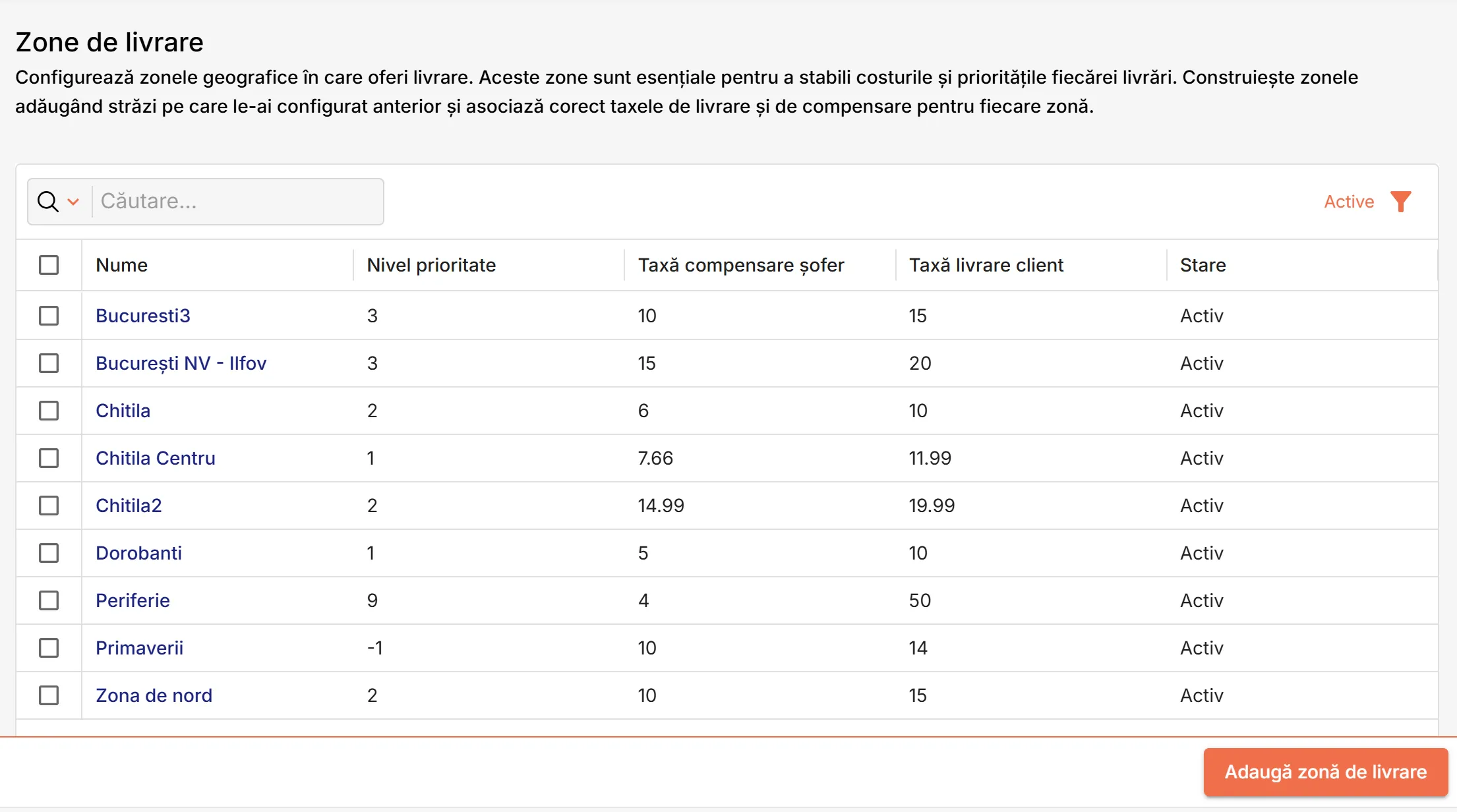Check the Bucuresti3 row checkbox
This screenshot has height=812, width=1457.
[x=49, y=316]
